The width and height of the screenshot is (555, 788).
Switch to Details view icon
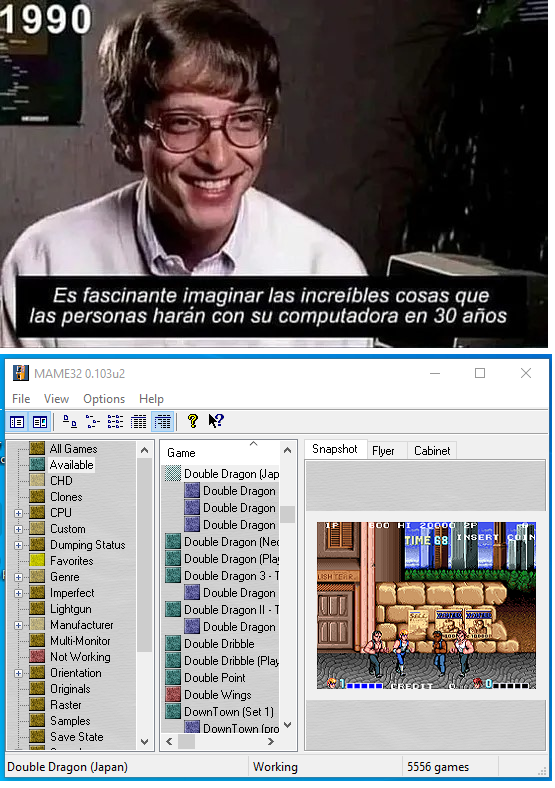(139, 422)
